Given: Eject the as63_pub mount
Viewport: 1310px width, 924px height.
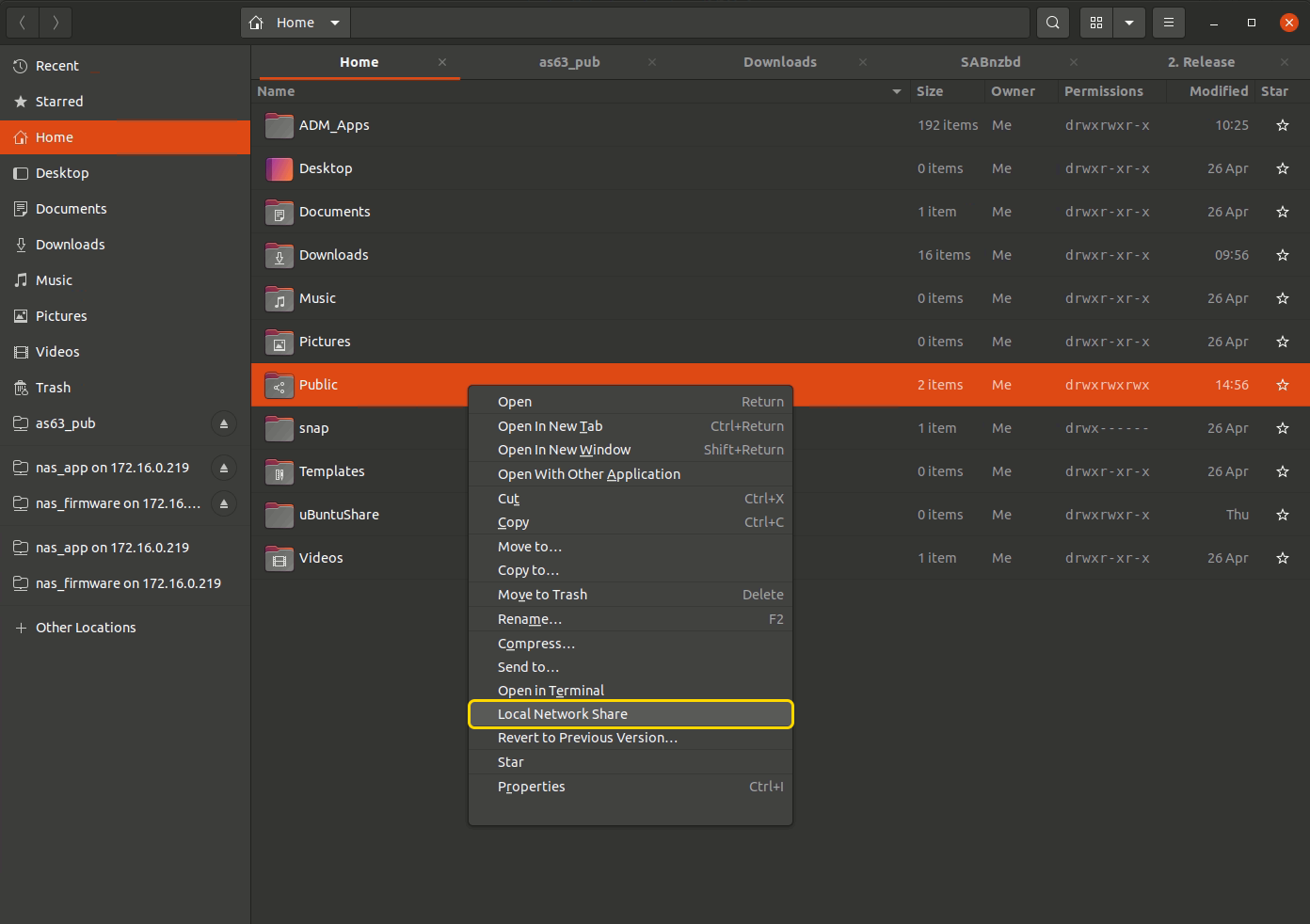Looking at the screenshot, I should (224, 423).
